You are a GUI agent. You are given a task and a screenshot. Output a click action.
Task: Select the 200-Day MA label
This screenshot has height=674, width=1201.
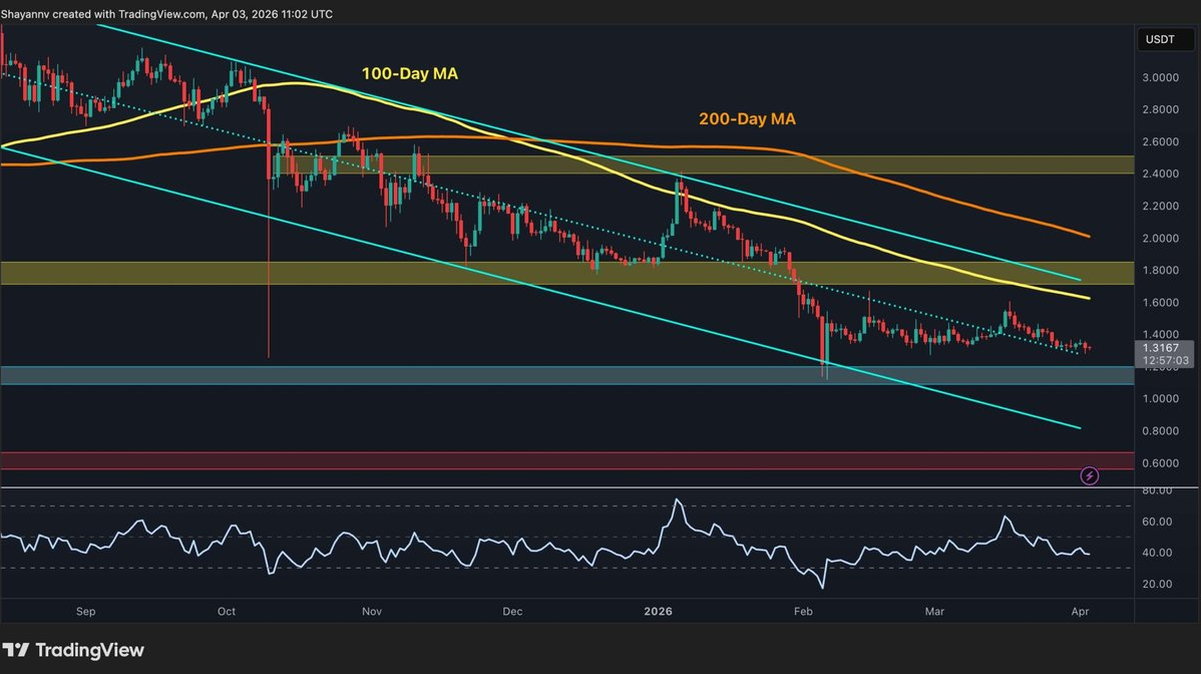coord(747,119)
